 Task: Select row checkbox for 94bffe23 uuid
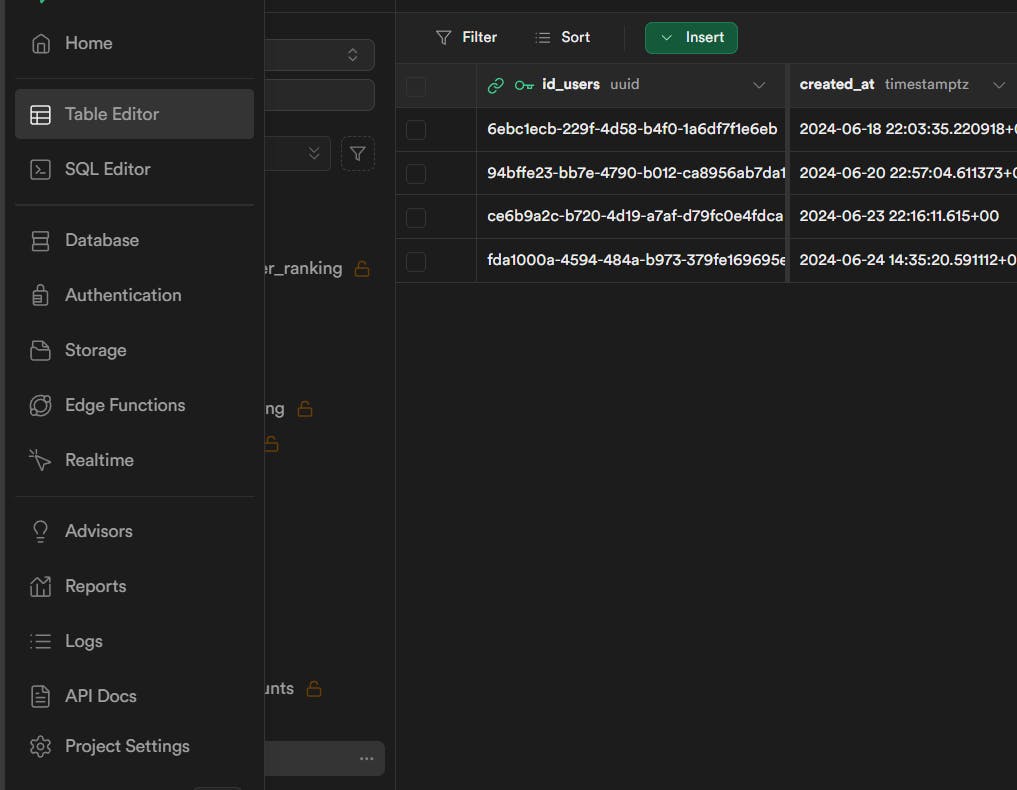416,174
